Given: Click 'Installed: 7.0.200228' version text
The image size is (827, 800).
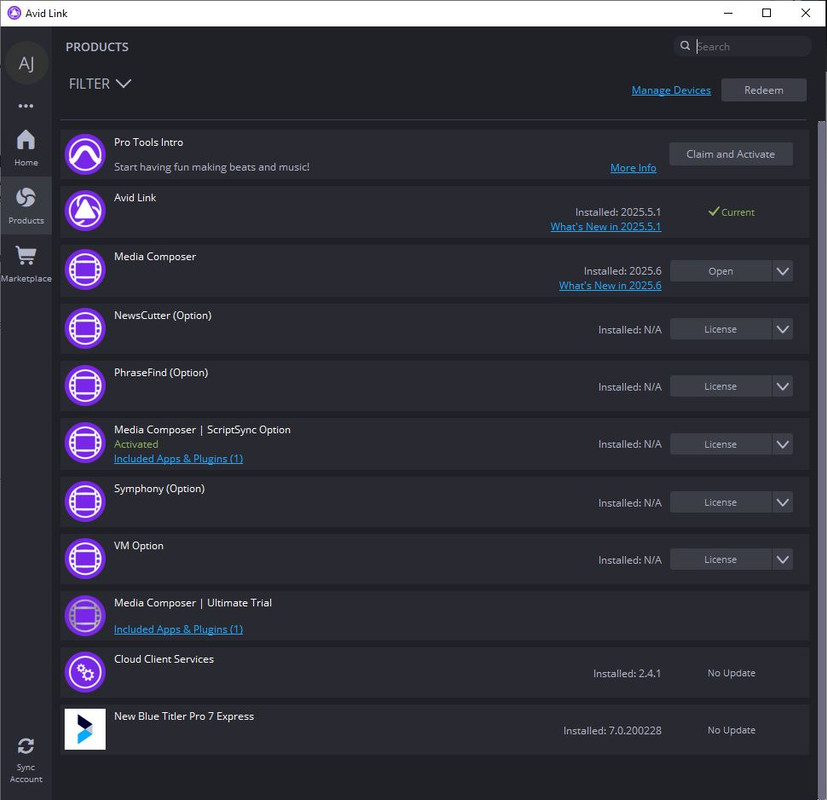Looking at the screenshot, I should tap(612, 730).
